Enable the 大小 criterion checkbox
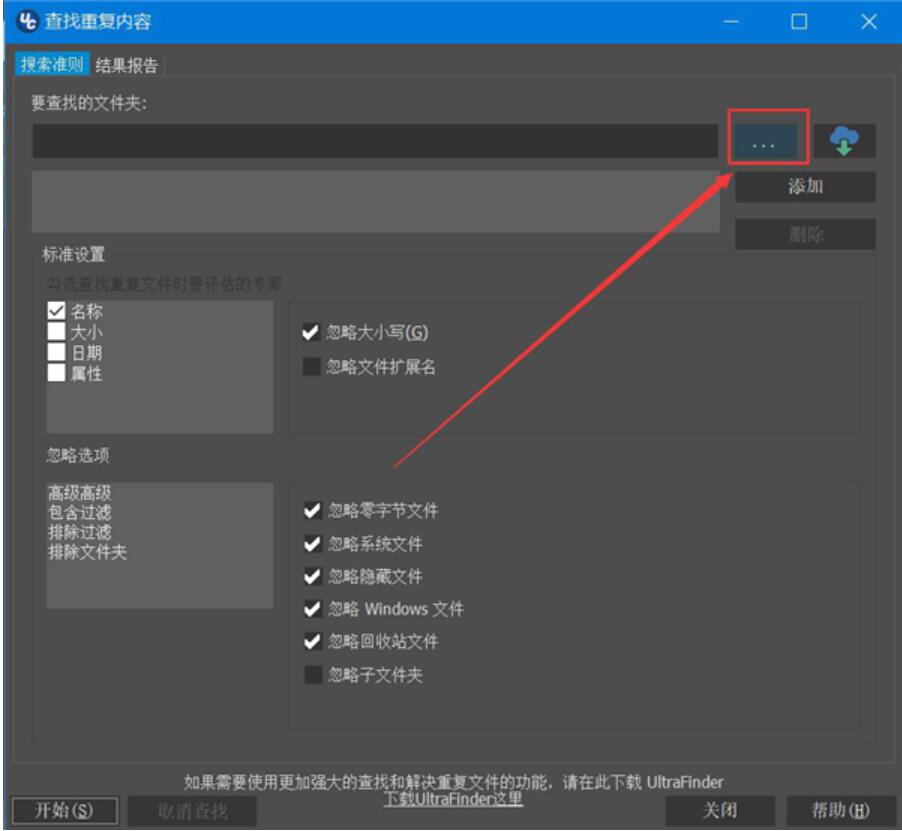Image resolution: width=902 pixels, height=831 pixels. pyautogui.click(x=56, y=332)
